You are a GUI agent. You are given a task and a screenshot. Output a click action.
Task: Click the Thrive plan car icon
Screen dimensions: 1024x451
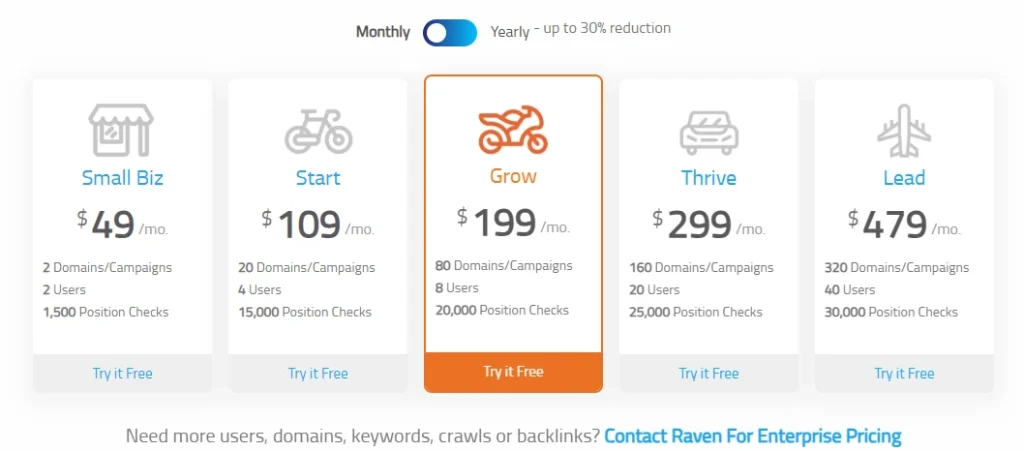pos(709,130)
